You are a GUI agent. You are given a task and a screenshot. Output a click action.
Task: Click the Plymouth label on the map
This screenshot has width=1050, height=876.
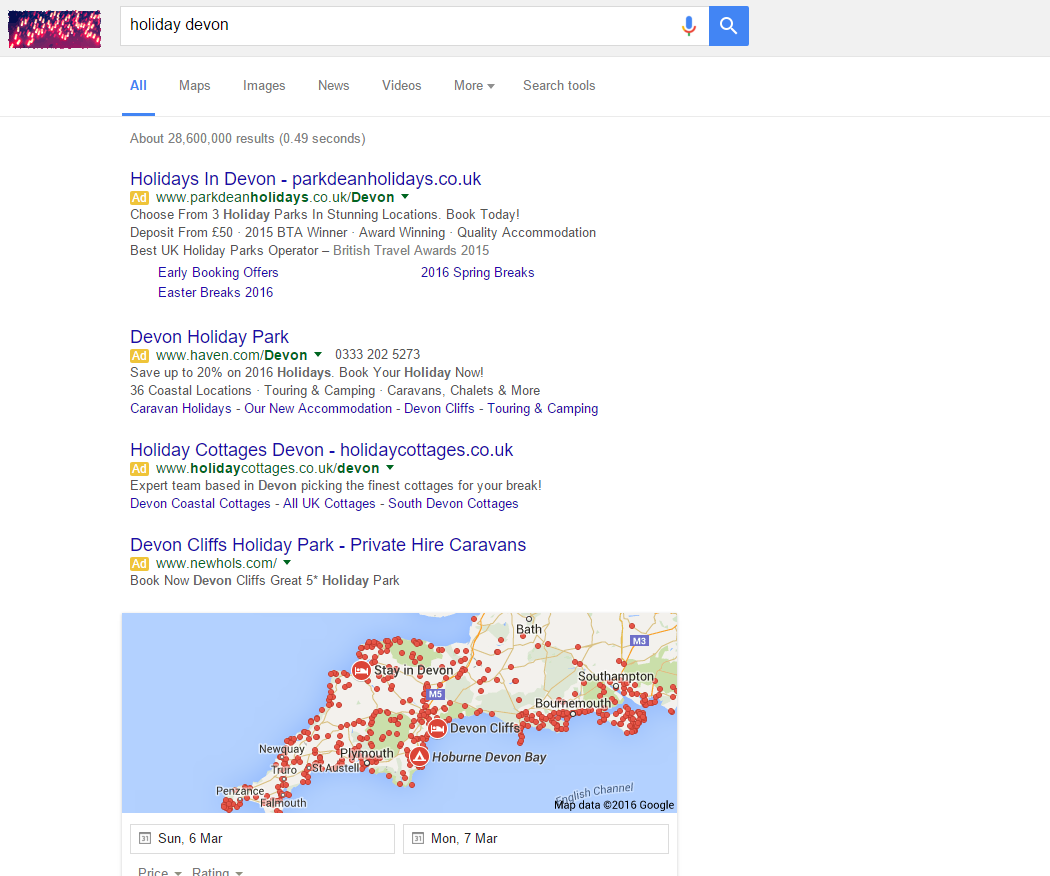367,753
